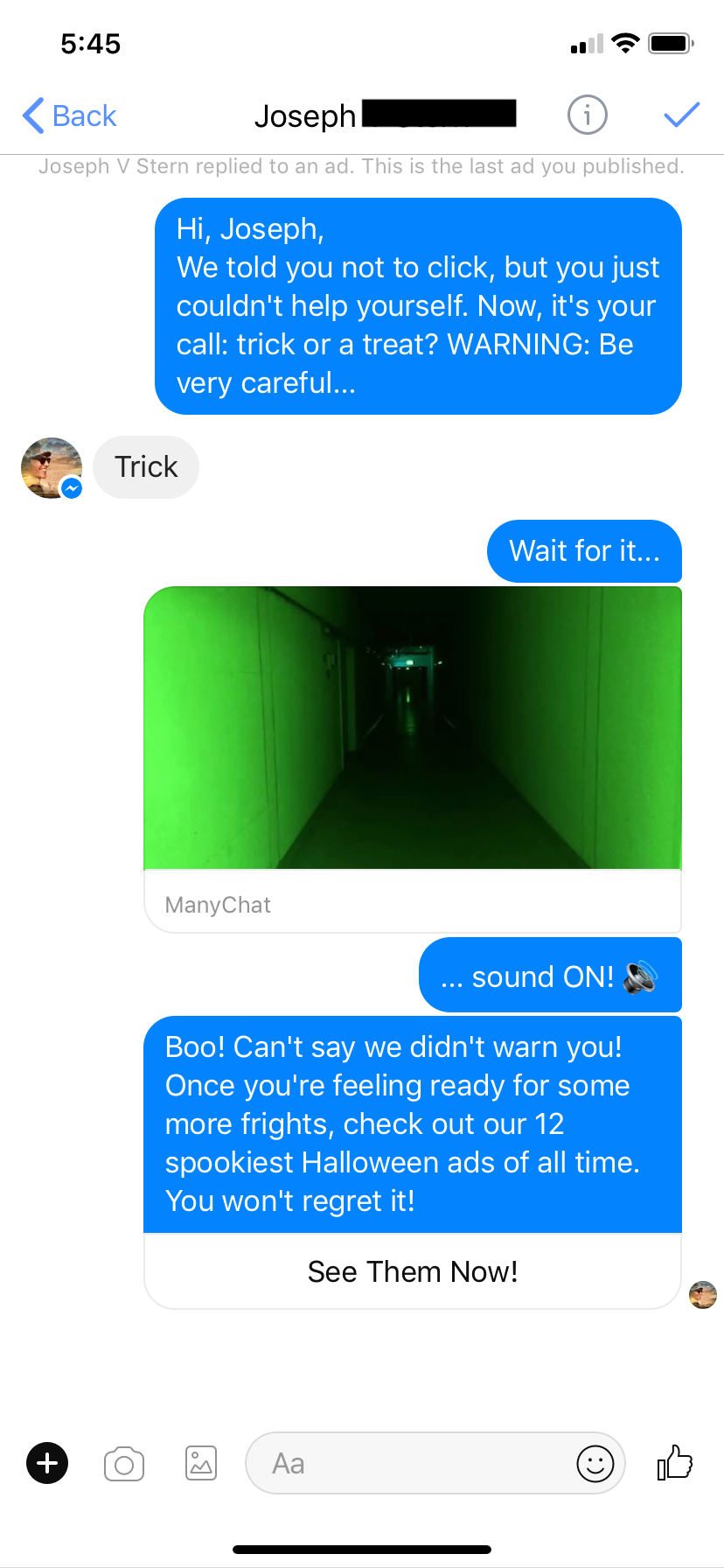Send a thumbs-up like
The width and height of the screenshot is (724, 1568).
pos(674,1462)
